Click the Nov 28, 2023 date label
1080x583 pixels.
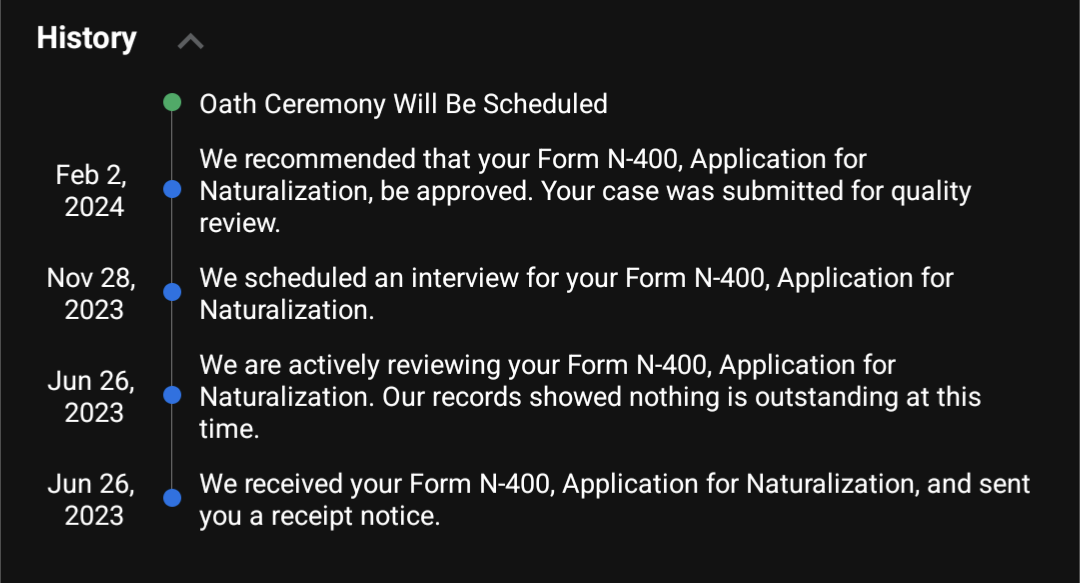click(x=92, y=294)
